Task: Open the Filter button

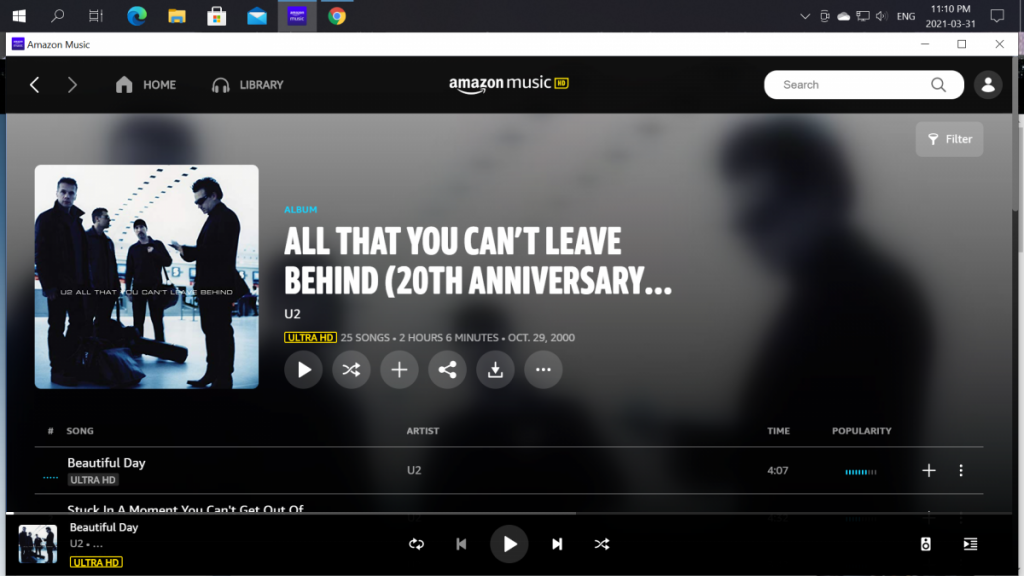Action: point(950,139)
